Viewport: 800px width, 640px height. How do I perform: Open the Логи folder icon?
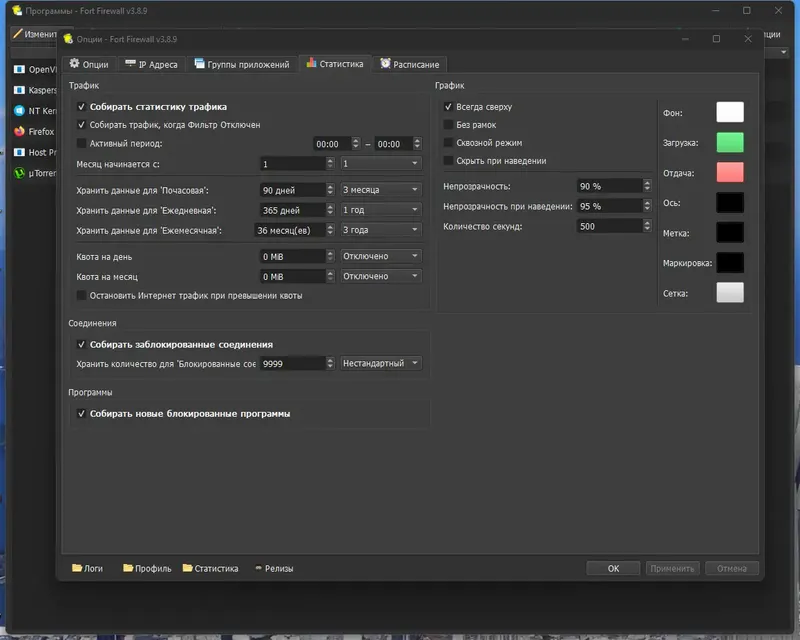tap(77, 568)
